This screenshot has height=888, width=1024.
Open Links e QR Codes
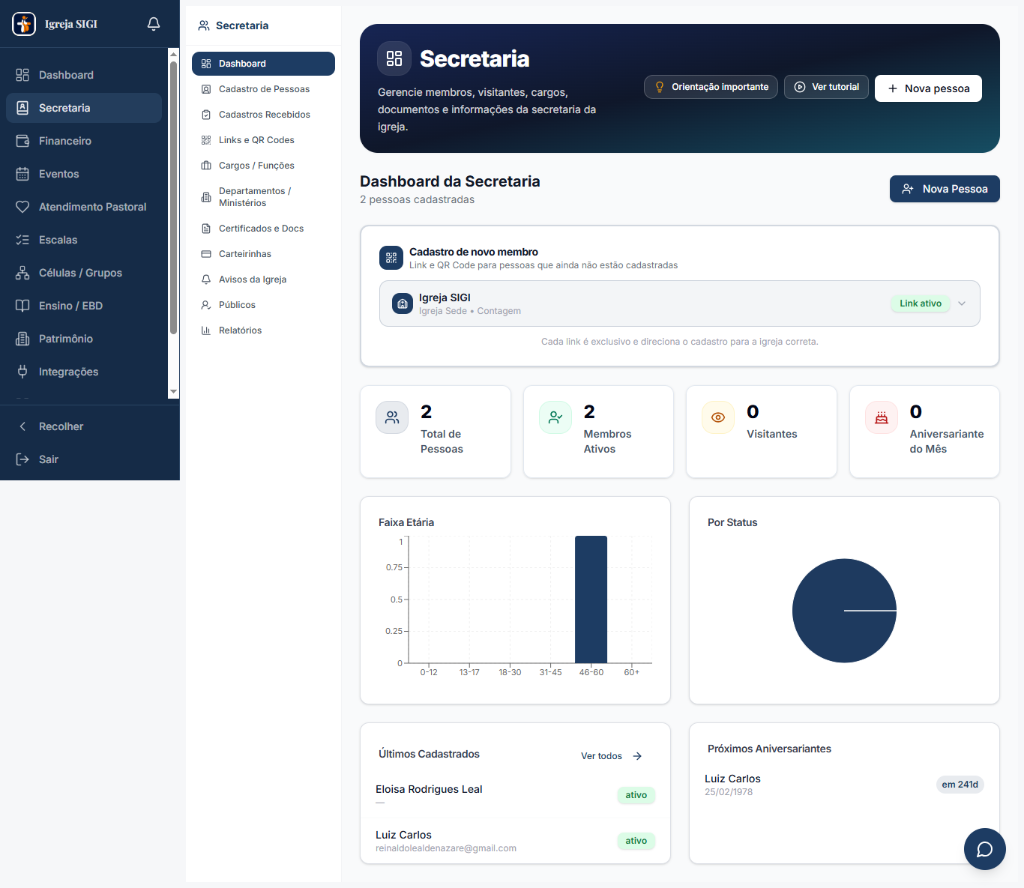click(x=263, y=140)
